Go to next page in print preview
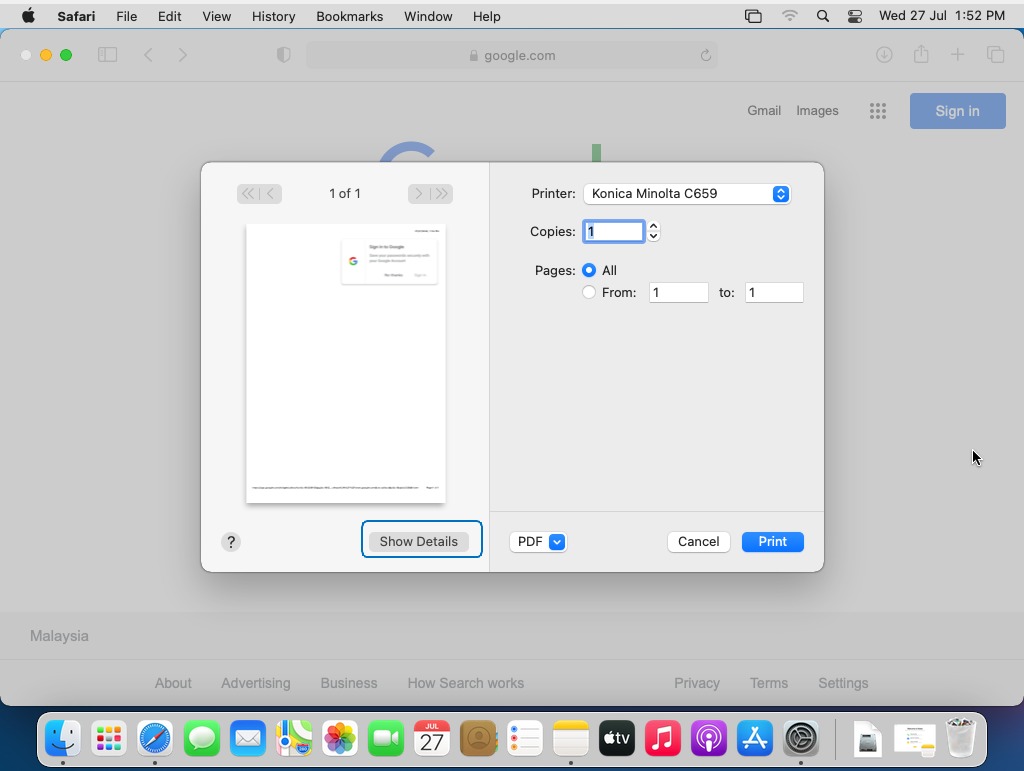Viewport: 1024px width, 771px height. pyautogui.click(x=419, y=194)
